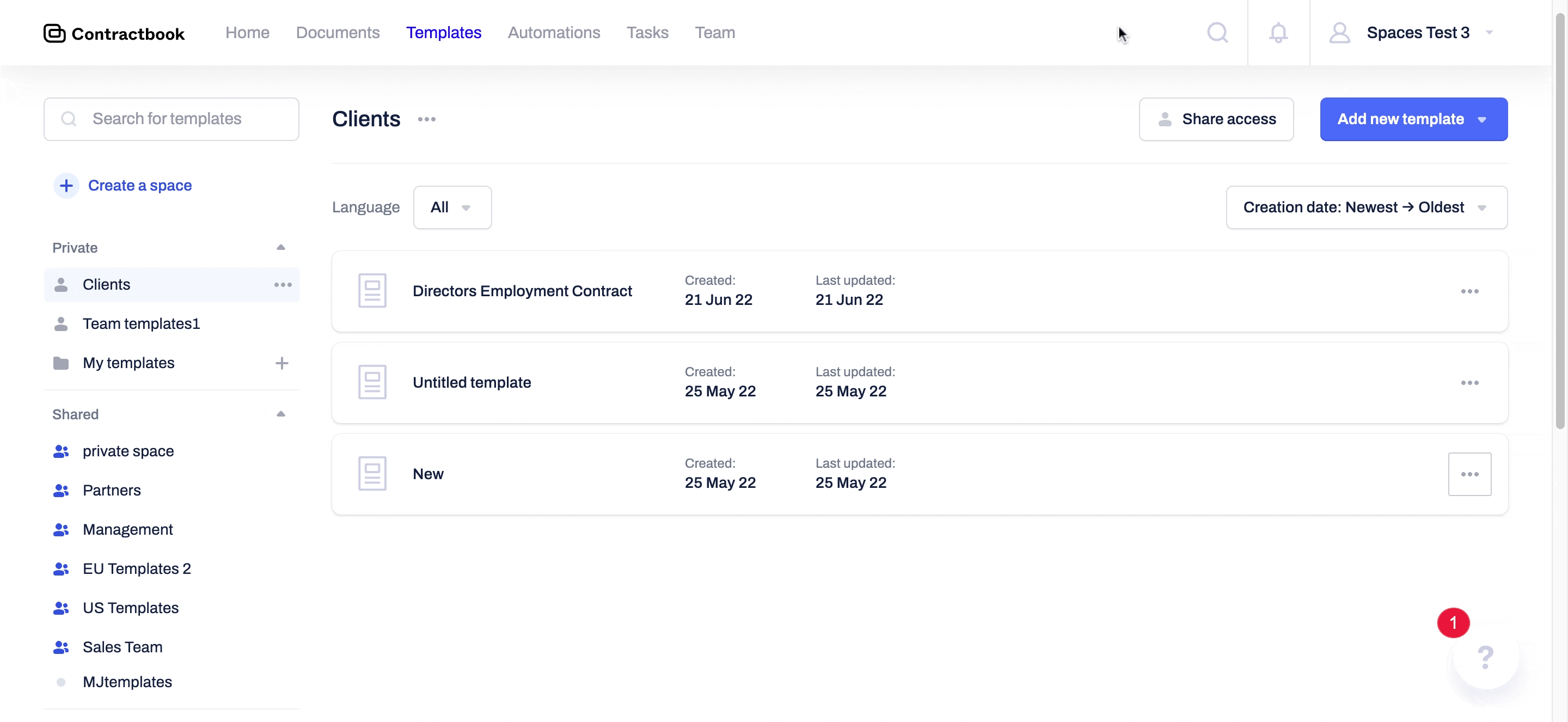The height and width of the screenshot is (722, 1568).
Task: Open the search magnifier icon in header
Action: [1217, 32]
